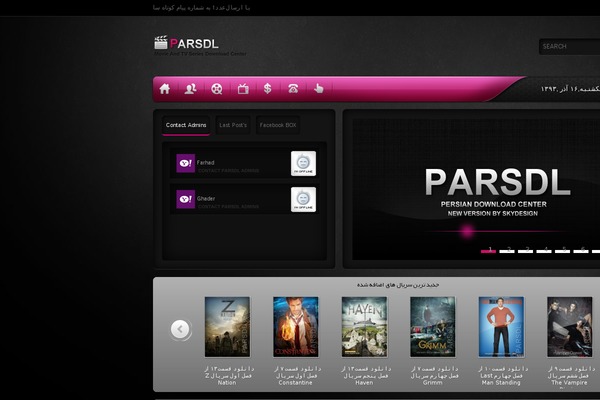Click the Grimm download link text

[x=433, y=376]
